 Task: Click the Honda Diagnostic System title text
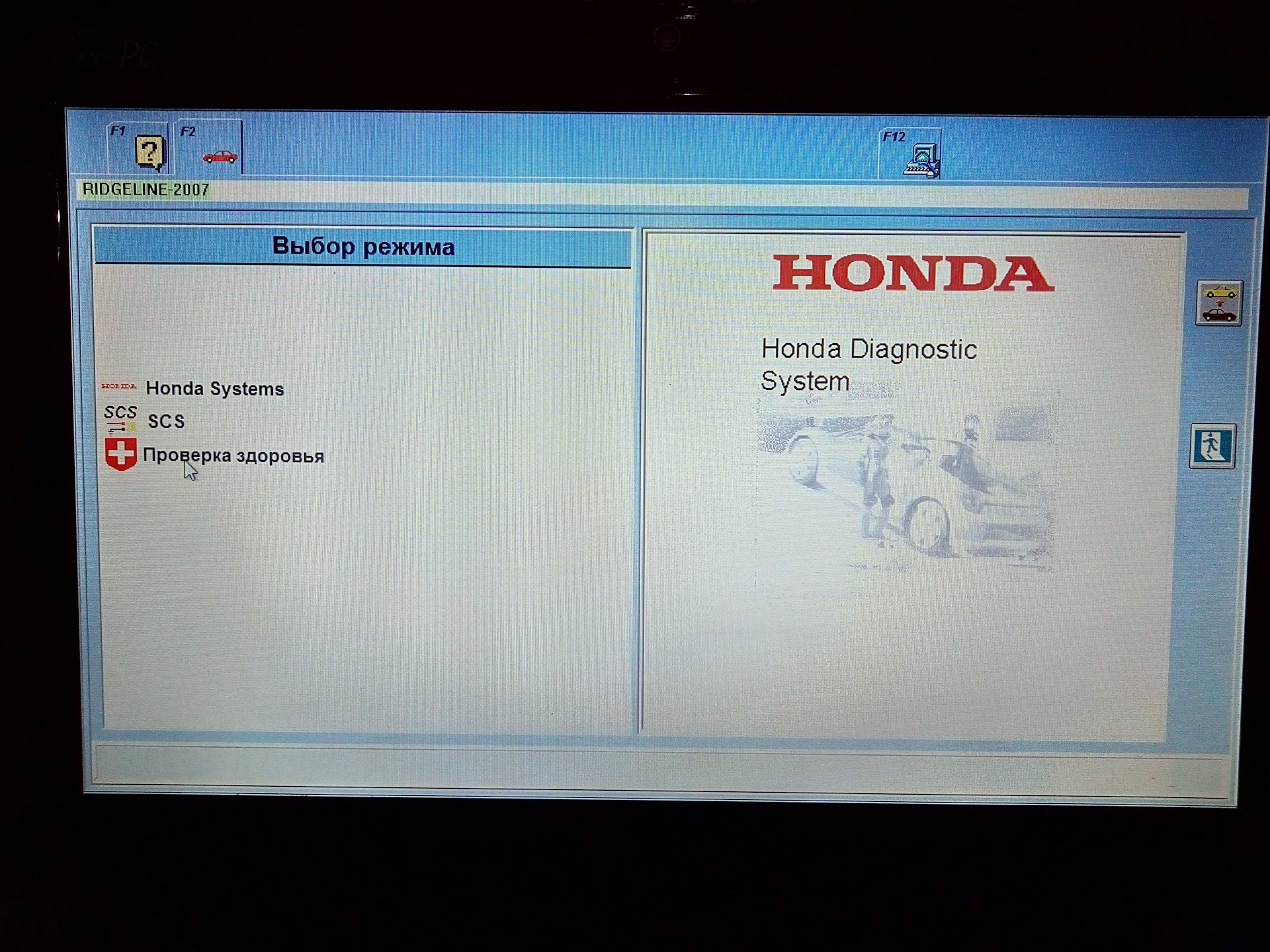pyautogui.click(x=868, y=365)
